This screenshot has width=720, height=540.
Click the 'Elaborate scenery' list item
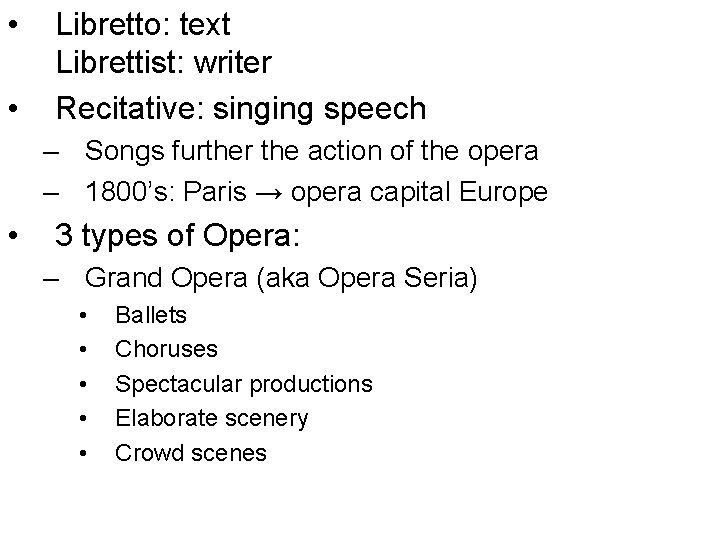(212, 418)
